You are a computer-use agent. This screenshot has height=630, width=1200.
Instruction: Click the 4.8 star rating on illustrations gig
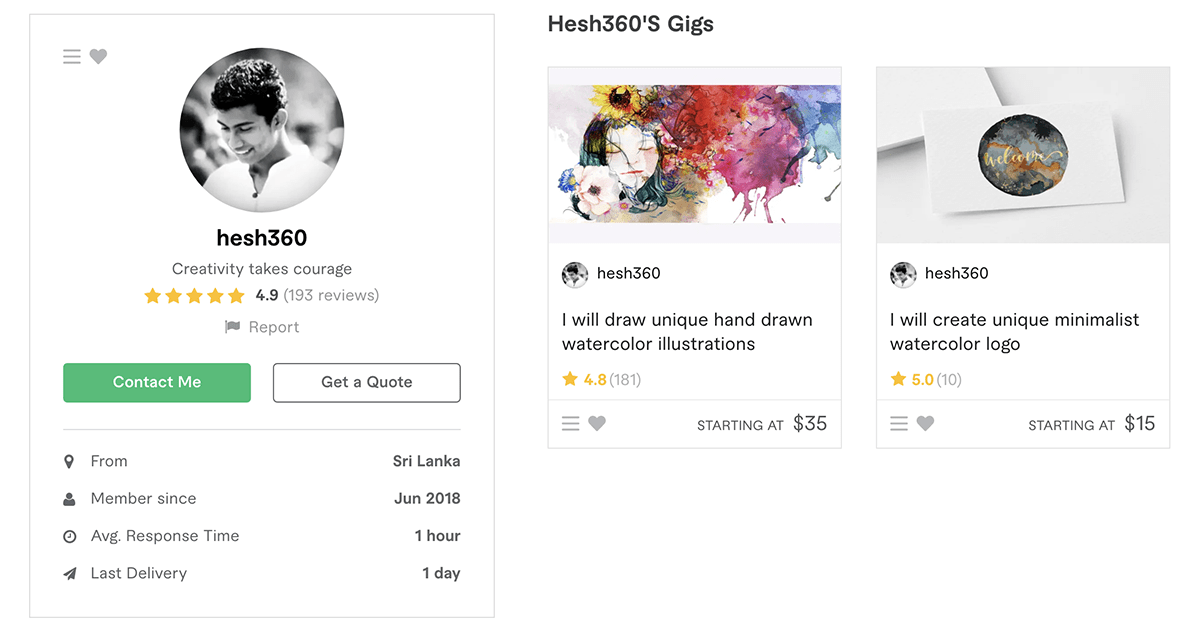pos(585,379)
